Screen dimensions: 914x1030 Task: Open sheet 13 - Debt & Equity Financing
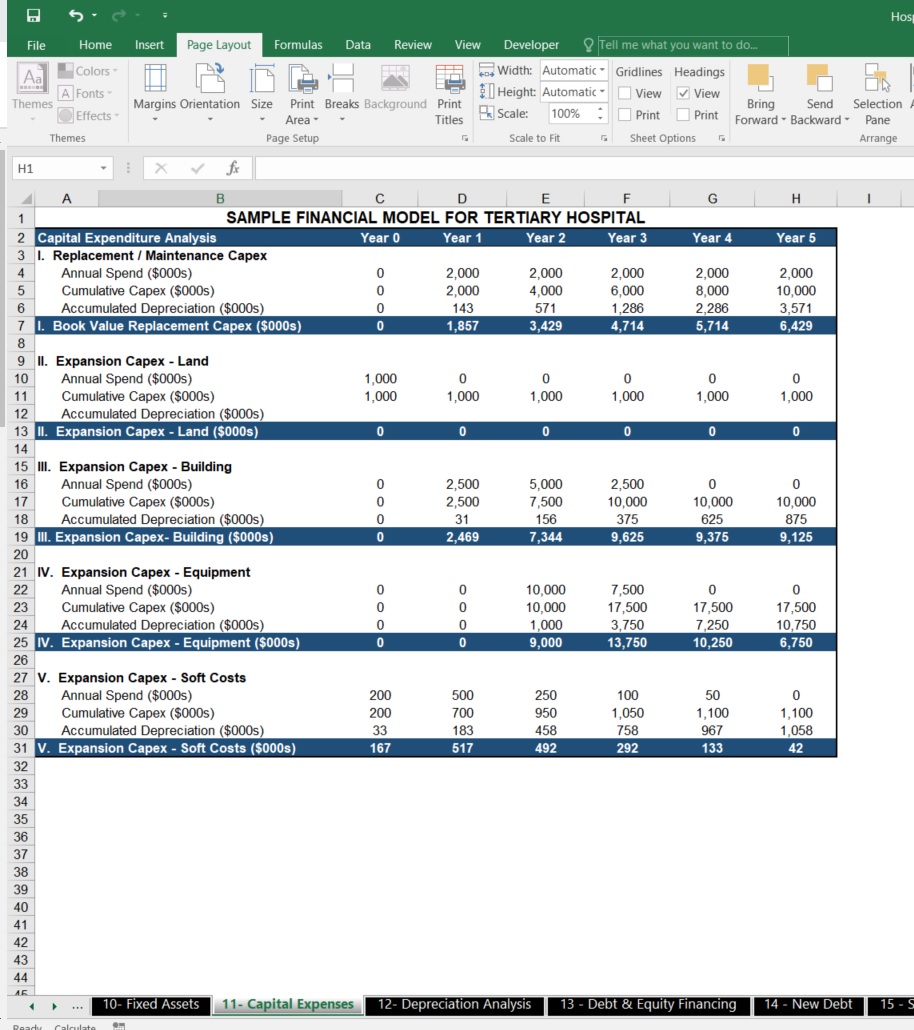tap(648, 1004)
